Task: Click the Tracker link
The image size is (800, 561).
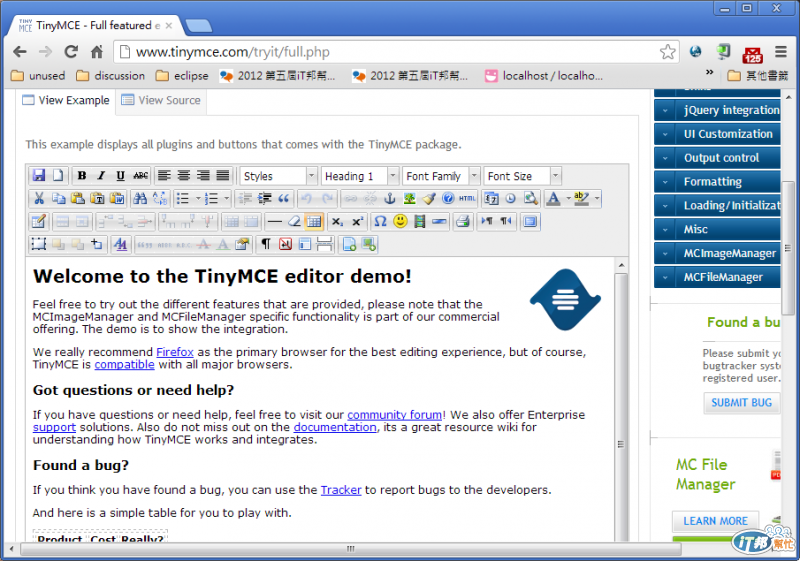Action: coord(341,490)
